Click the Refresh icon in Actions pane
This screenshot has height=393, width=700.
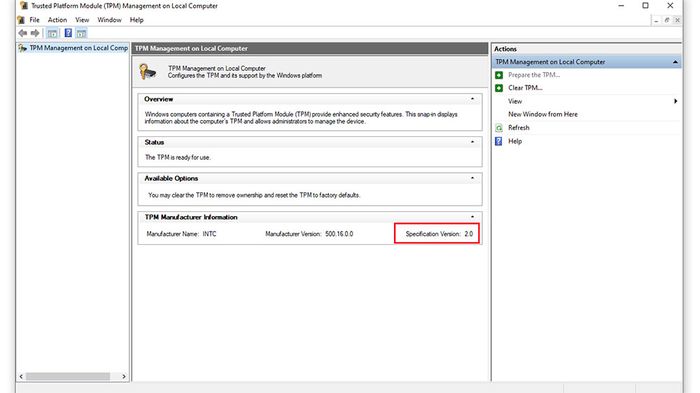click(x=499, y=128)
